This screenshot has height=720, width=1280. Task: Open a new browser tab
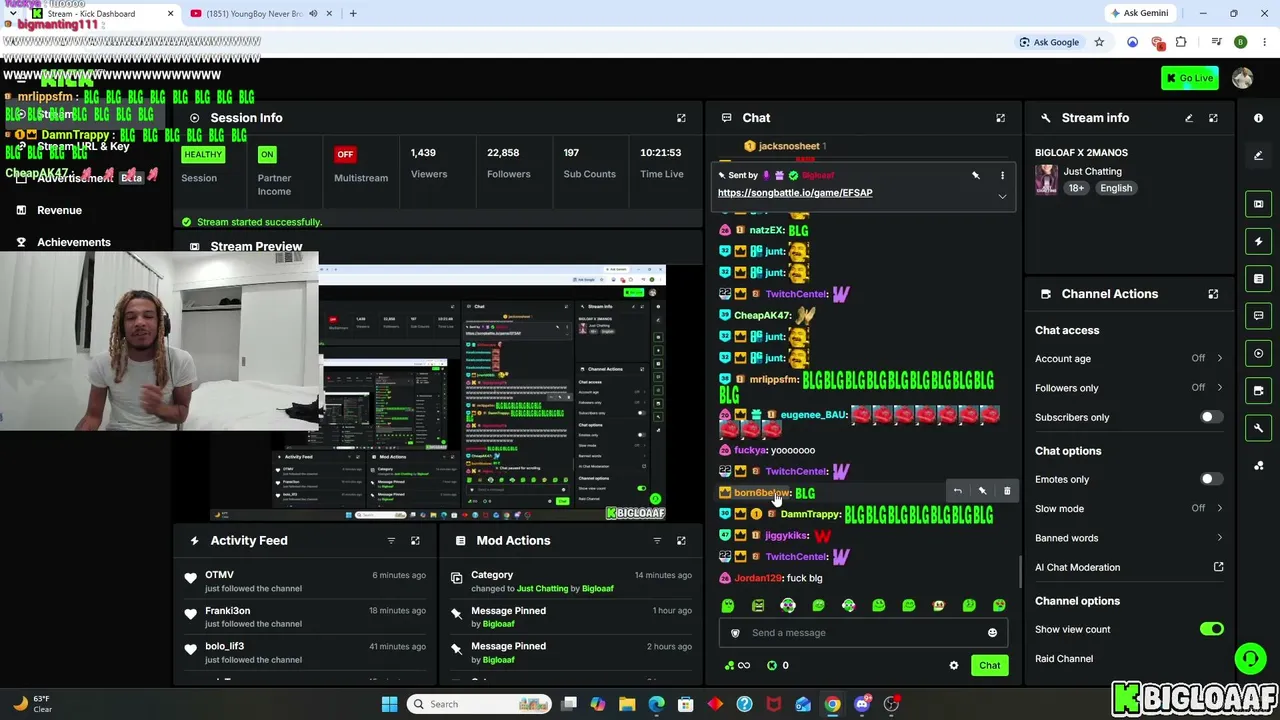pos(353,14)
